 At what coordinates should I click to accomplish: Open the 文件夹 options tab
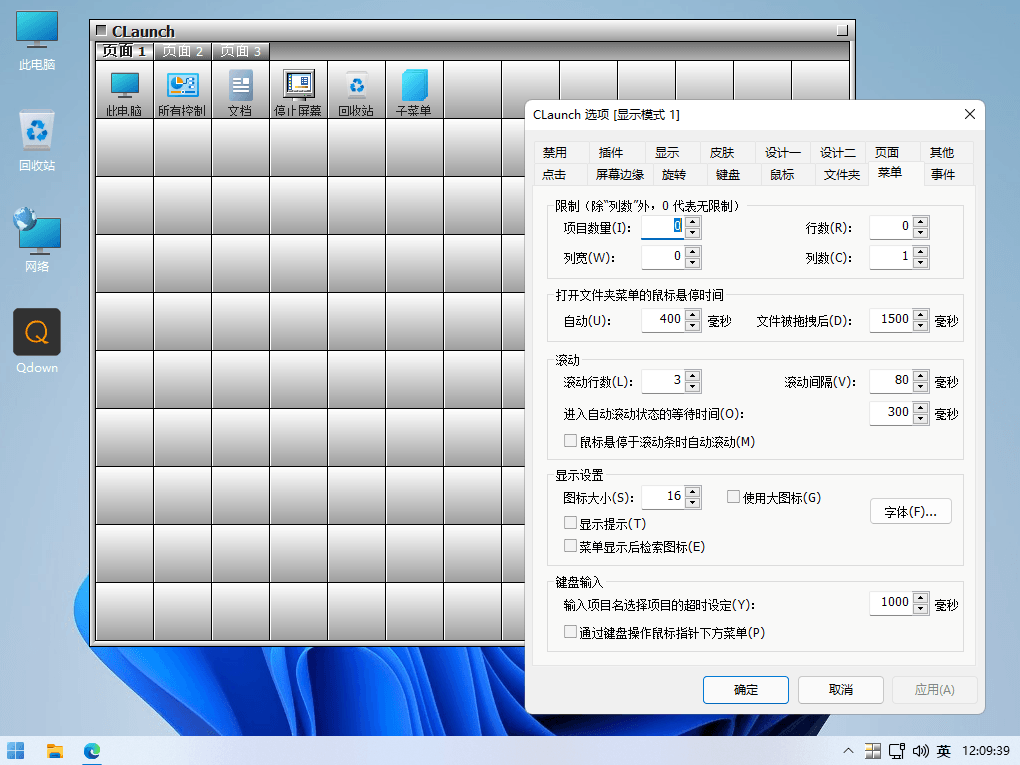point(842,174)
